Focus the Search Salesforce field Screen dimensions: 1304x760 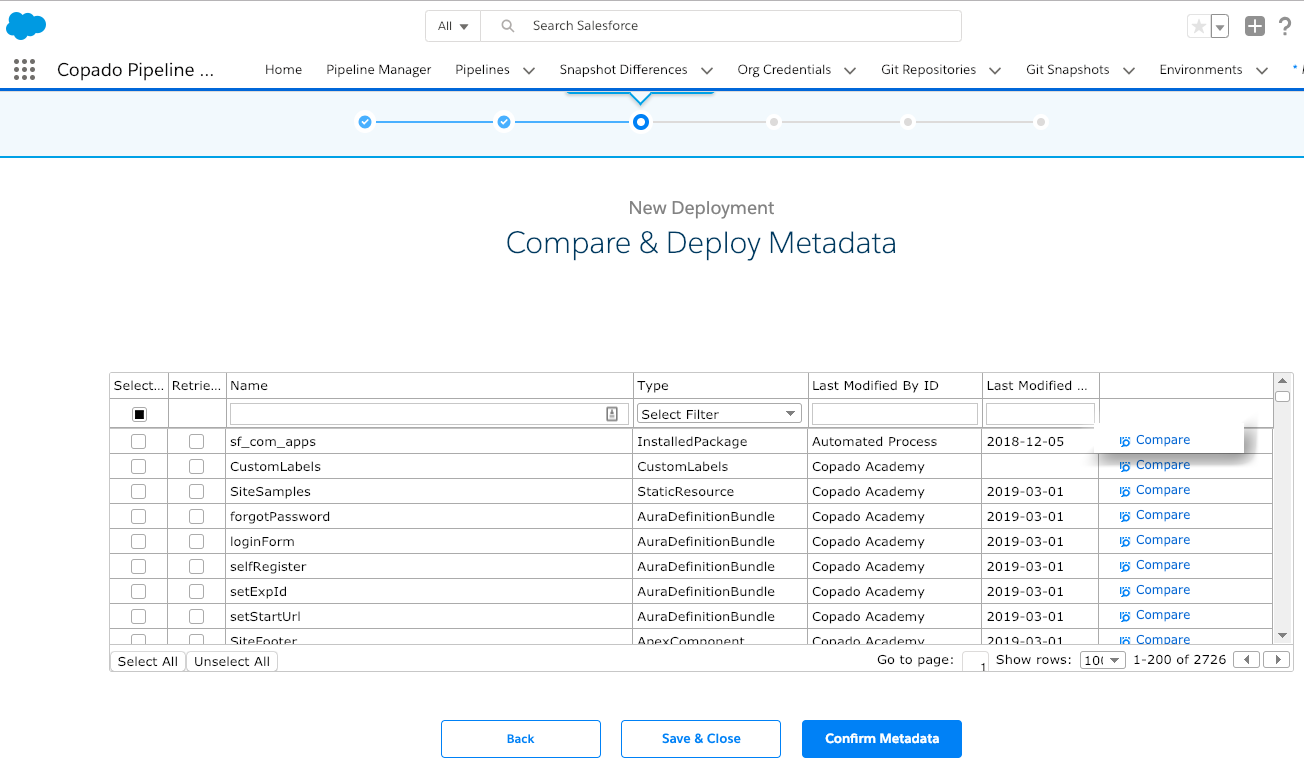point(720,26)
